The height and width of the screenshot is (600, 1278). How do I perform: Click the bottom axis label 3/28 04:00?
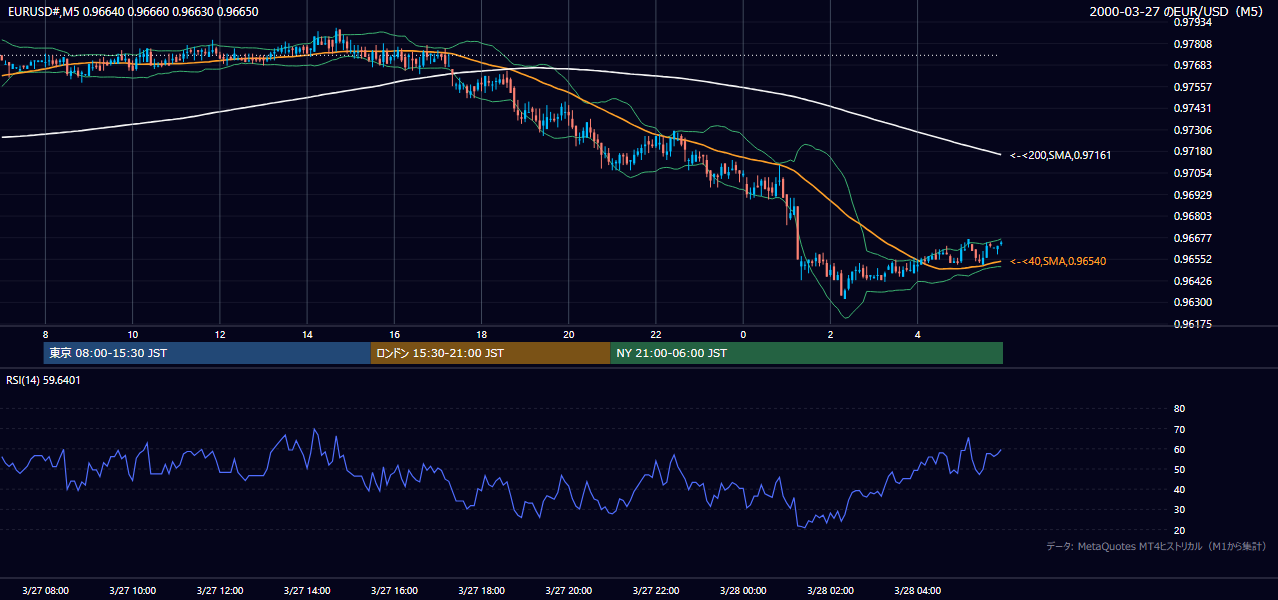(918, 590)
